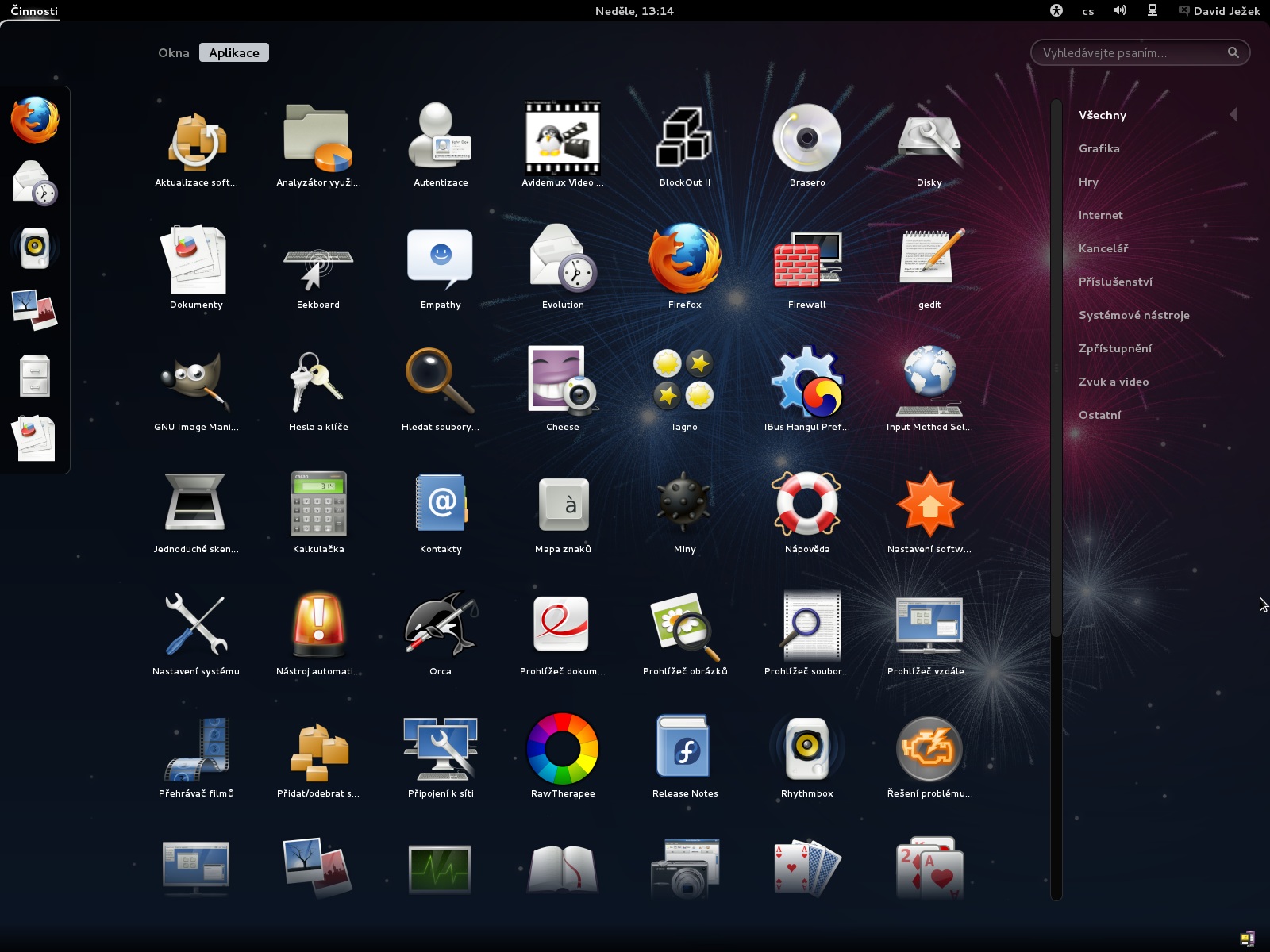
Task: Select the Aplikace tab
Action: point(234,52)
